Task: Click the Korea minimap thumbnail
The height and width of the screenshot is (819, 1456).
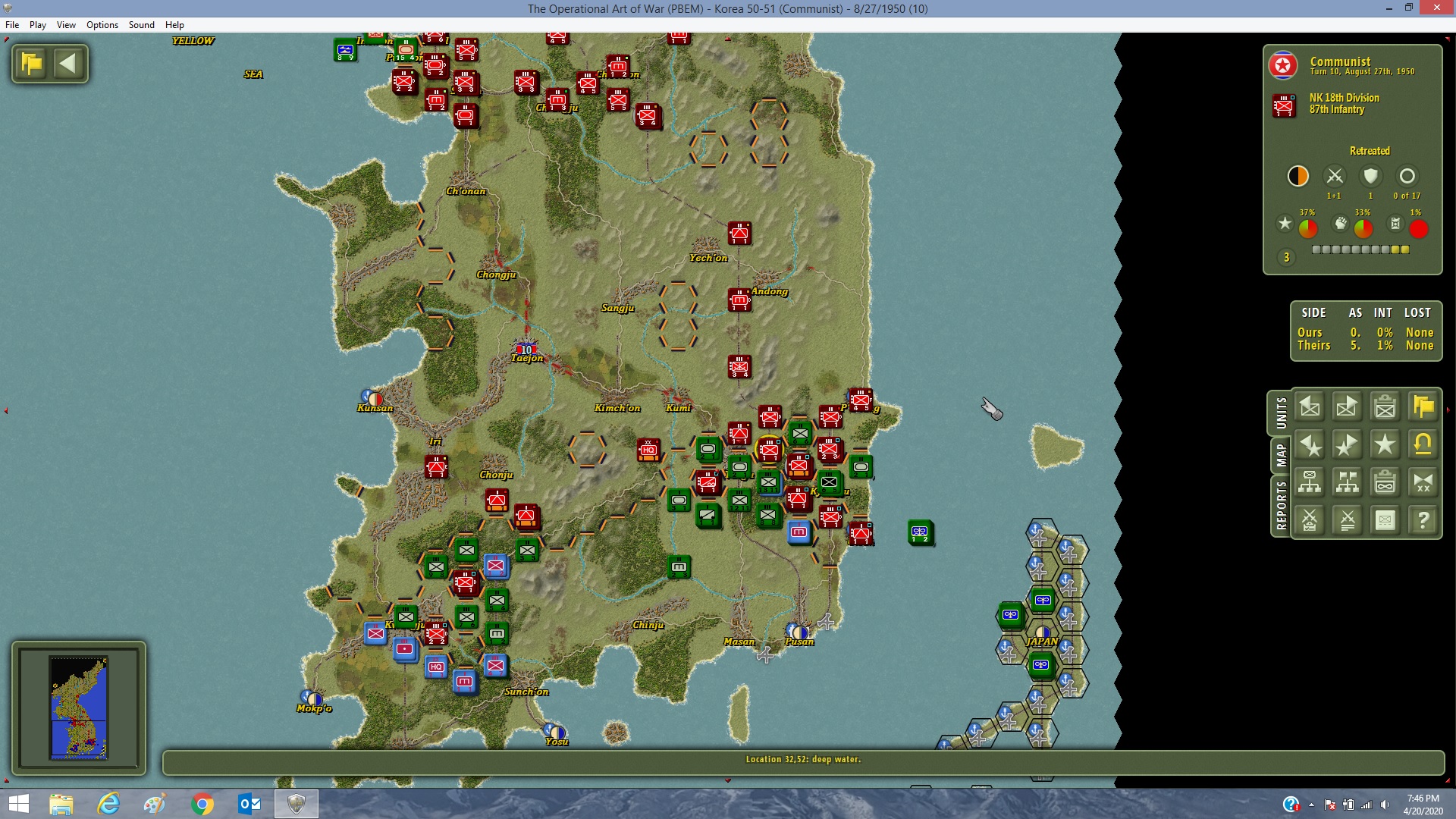Action: [x=79, y=708]
